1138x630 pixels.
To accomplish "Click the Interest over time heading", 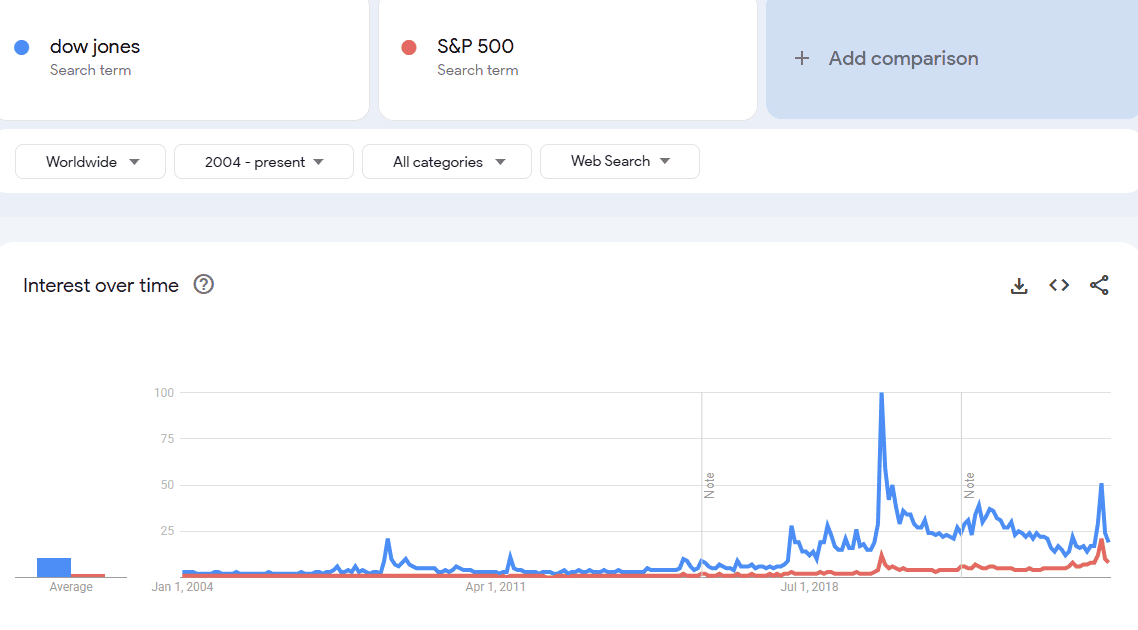I will [101, 285].
